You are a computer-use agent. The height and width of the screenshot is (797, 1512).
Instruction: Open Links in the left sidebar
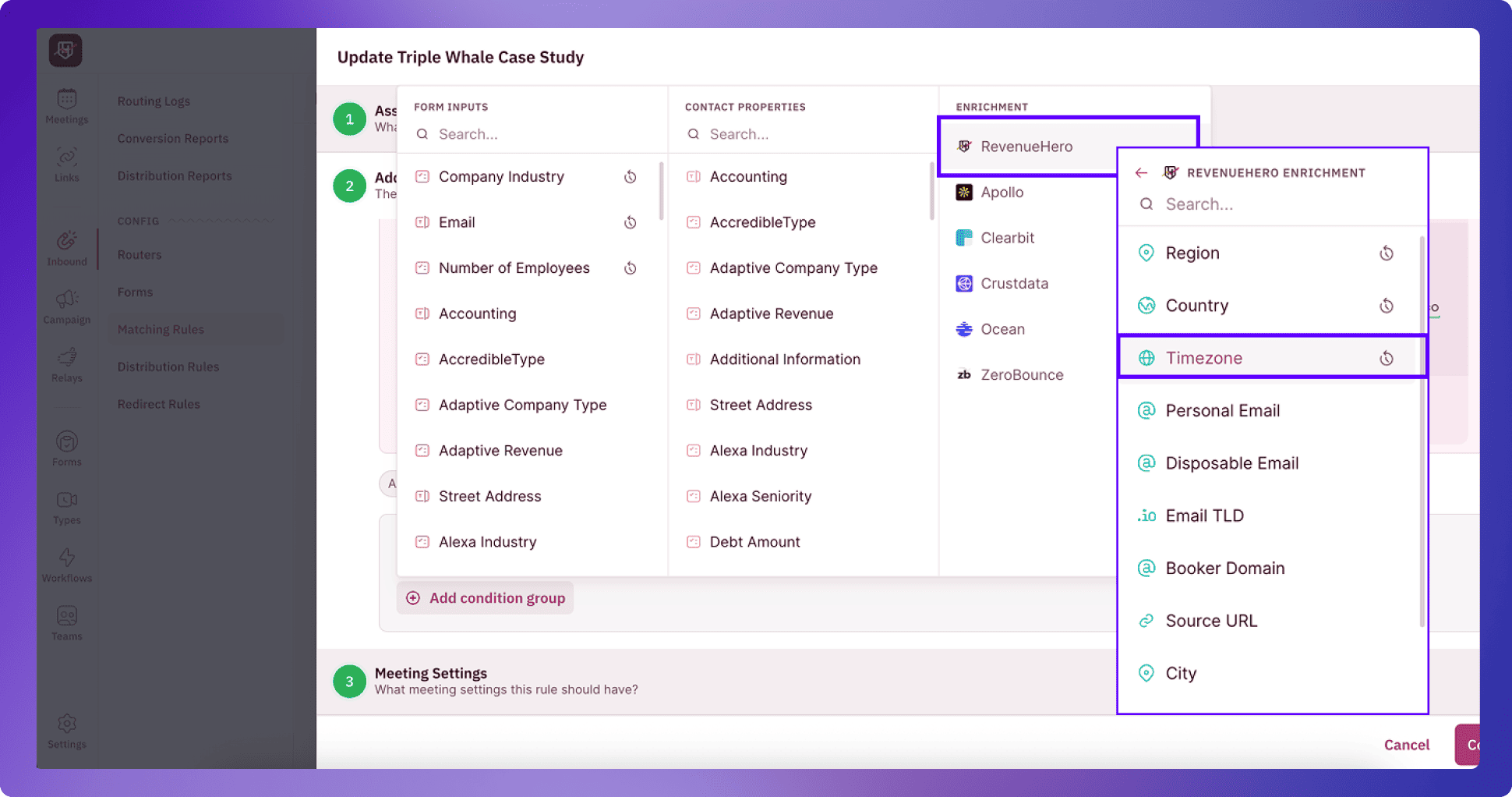pos(66,165)
